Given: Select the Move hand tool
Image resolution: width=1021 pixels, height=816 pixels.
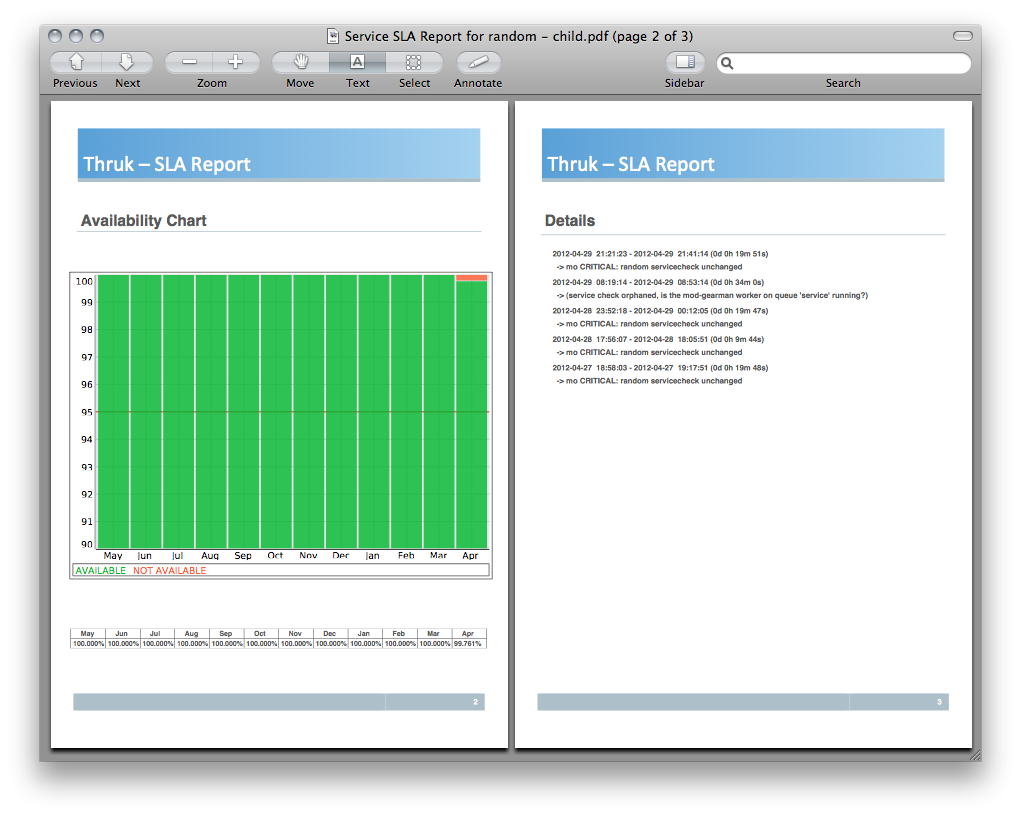Looking at the screenshot, I should 300,63.
